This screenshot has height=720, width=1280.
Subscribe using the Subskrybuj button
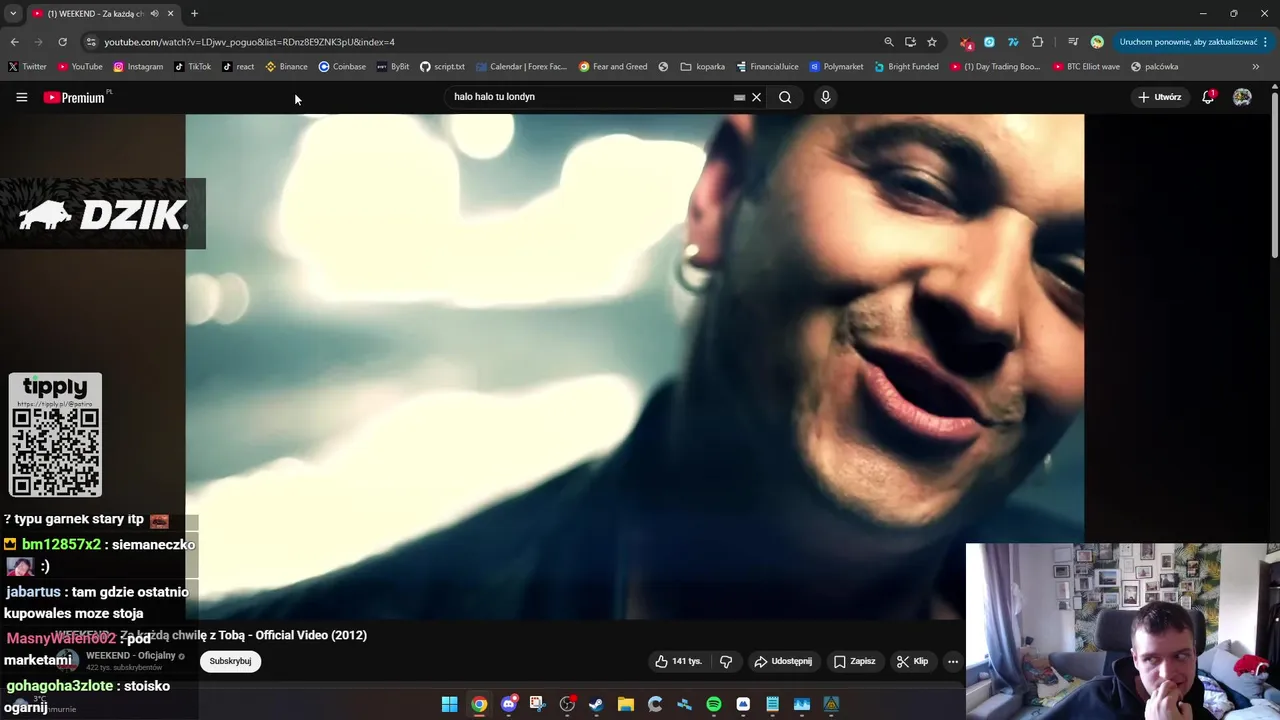(230, 661)
